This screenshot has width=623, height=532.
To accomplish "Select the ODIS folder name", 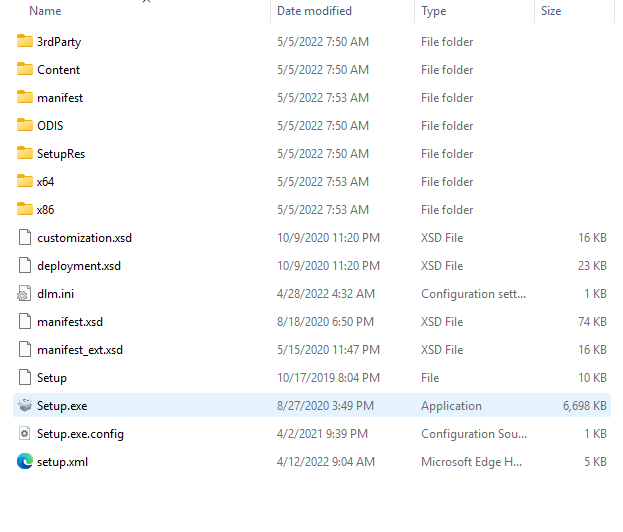I will 50,126.
